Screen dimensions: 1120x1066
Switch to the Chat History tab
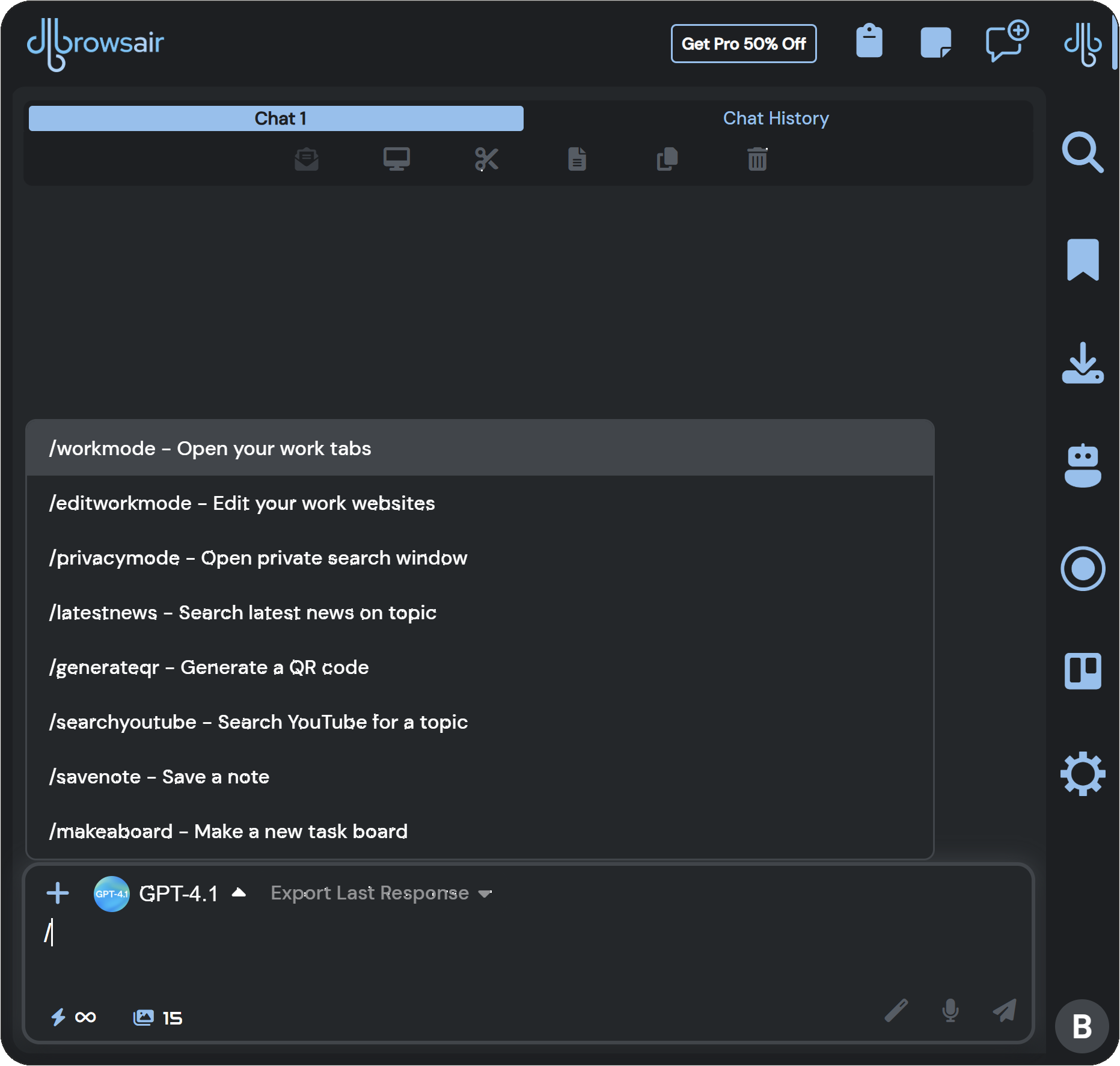(x=776, y=118)
